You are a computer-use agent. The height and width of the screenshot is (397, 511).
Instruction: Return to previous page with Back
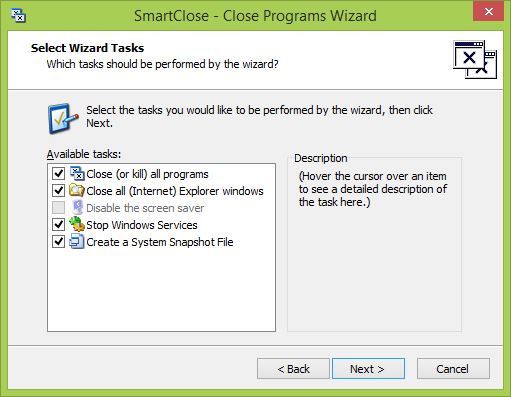pyautogui.click(x=293, y=369)
